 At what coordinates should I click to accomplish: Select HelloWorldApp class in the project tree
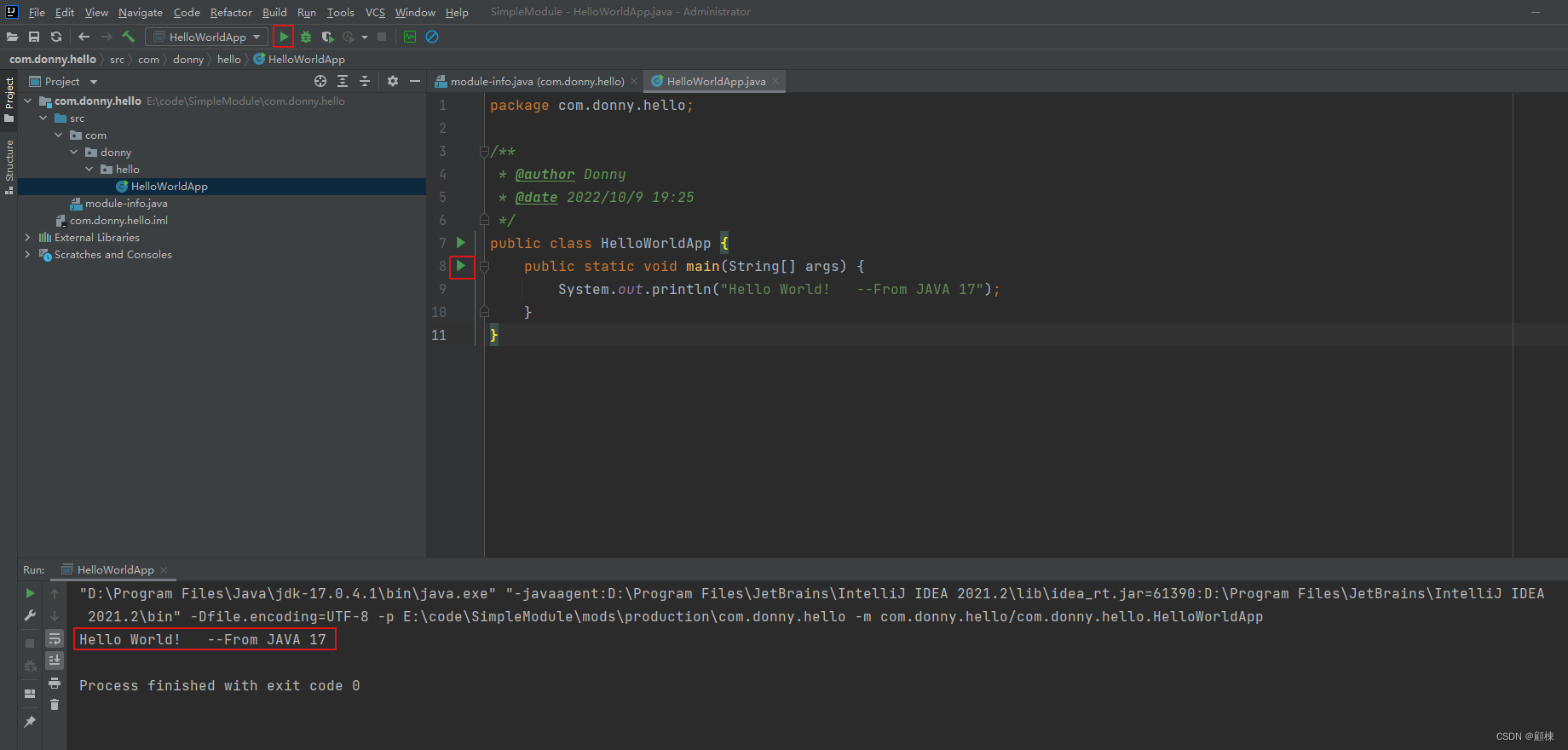169,186
